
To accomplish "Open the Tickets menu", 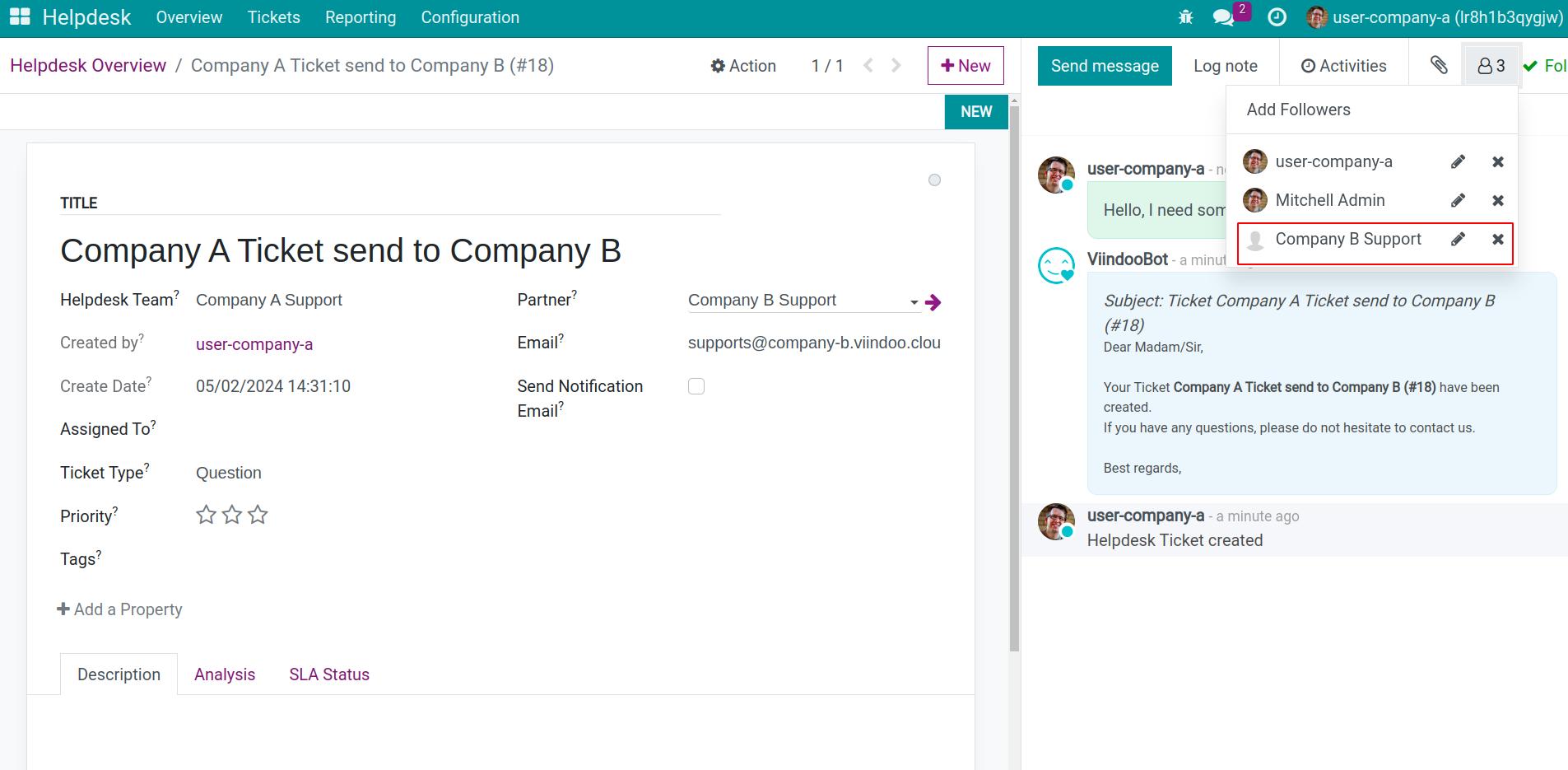I will pos(274,17).
